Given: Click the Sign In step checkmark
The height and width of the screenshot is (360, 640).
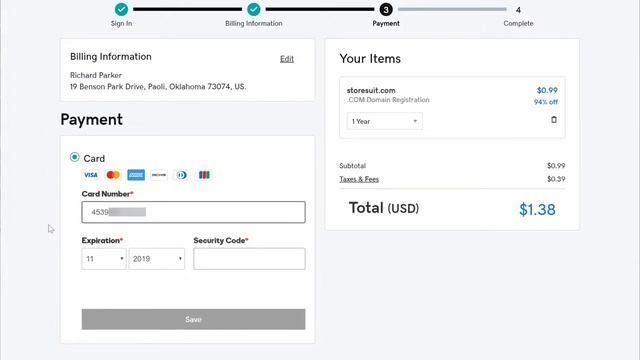Looking at the screenshot, I should [x=121, y=9].
